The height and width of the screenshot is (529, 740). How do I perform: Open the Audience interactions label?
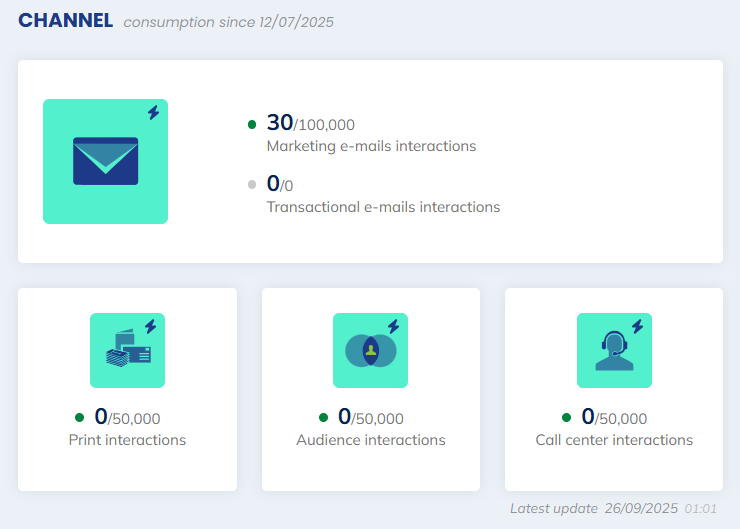click(x=371, y=440)
